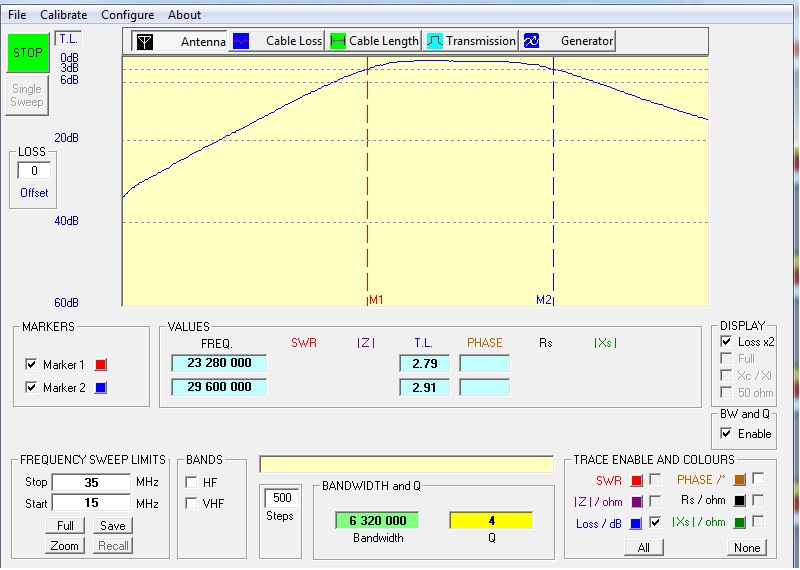Click the Marker 1 red color swatch
This screenshot has height=570, width=800.
click(100, 364)
